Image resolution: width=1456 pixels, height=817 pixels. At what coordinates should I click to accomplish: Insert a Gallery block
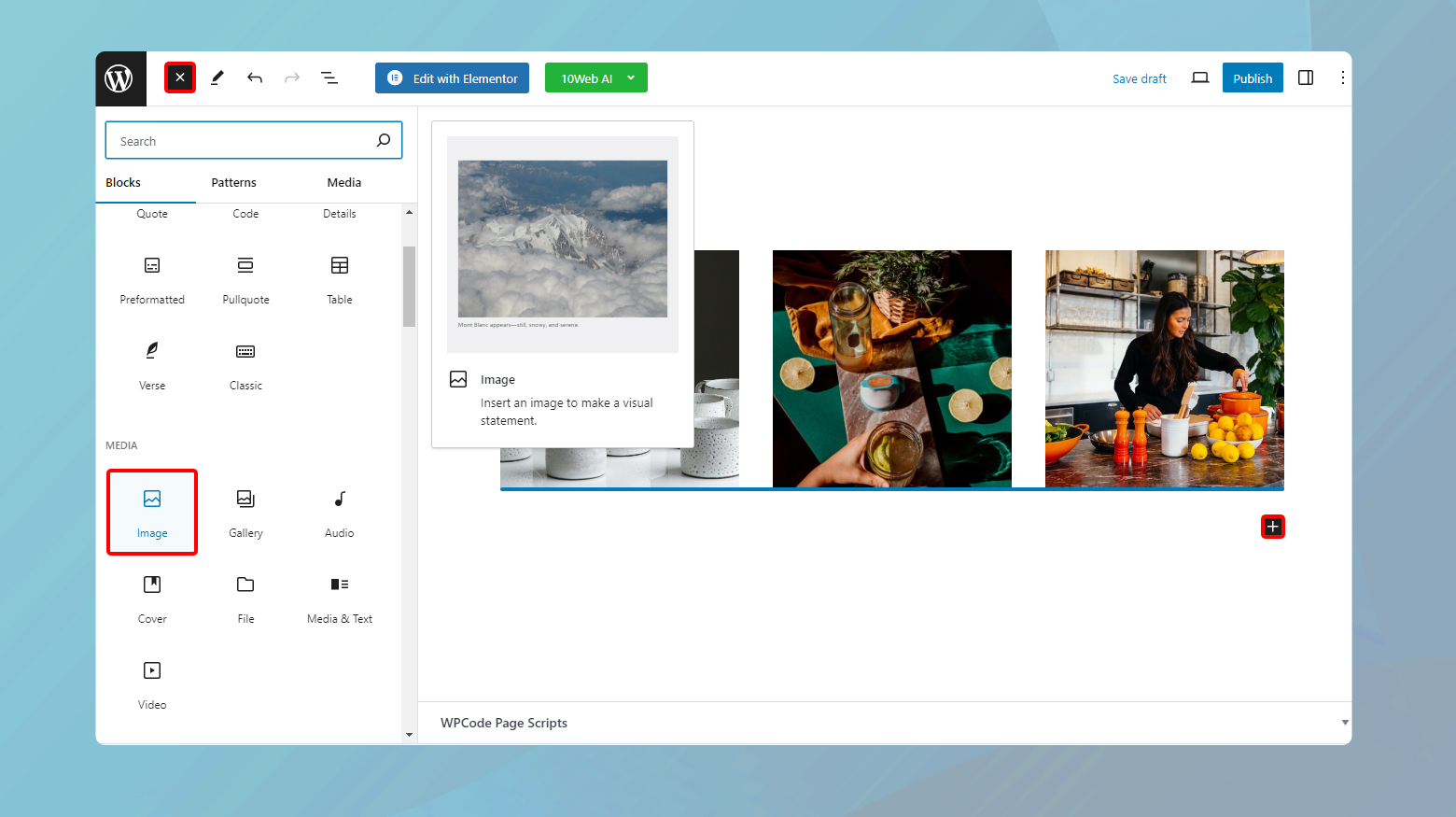245,512
